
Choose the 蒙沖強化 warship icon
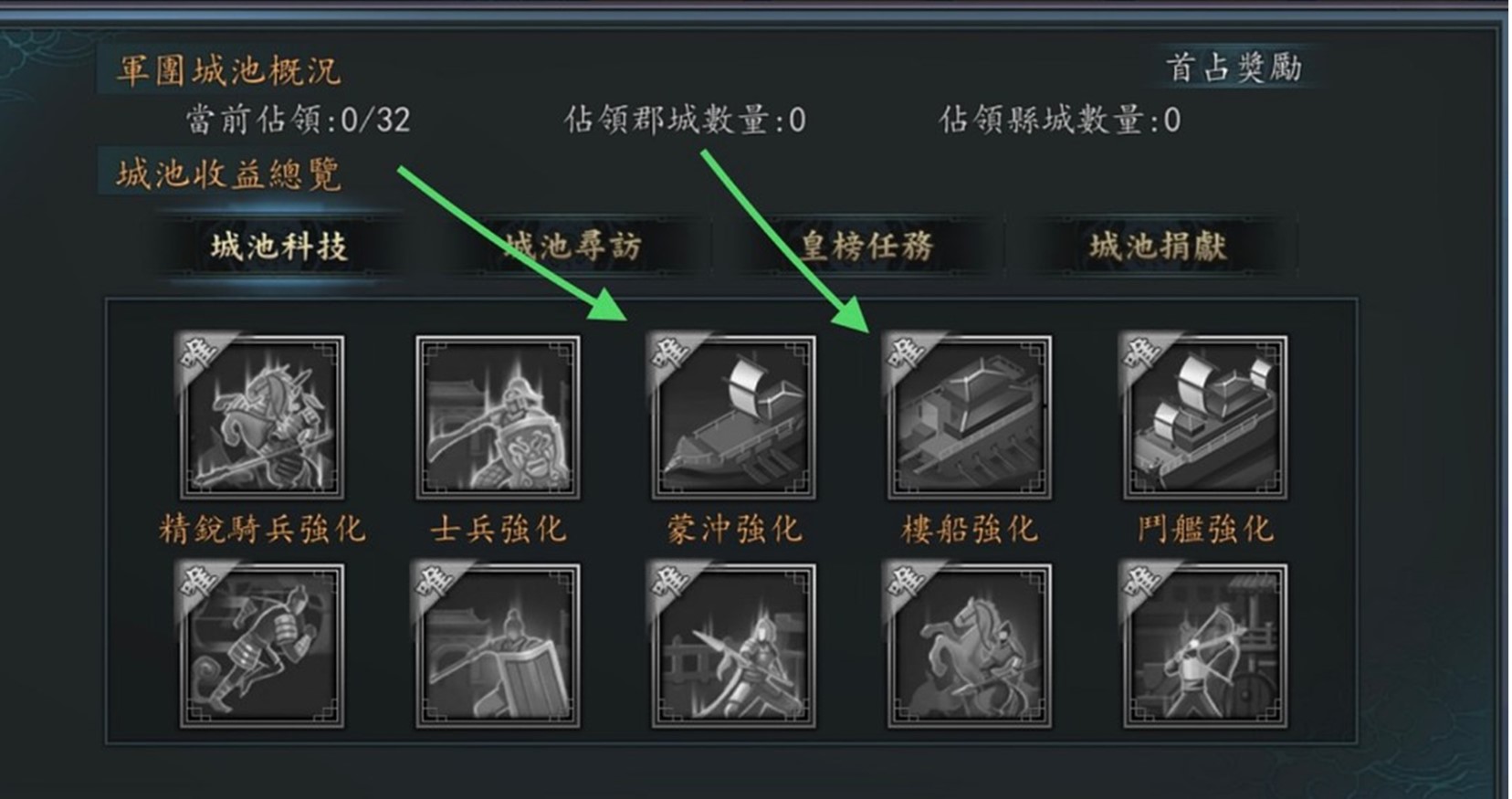pyautogui.click(x=733, y=416)
